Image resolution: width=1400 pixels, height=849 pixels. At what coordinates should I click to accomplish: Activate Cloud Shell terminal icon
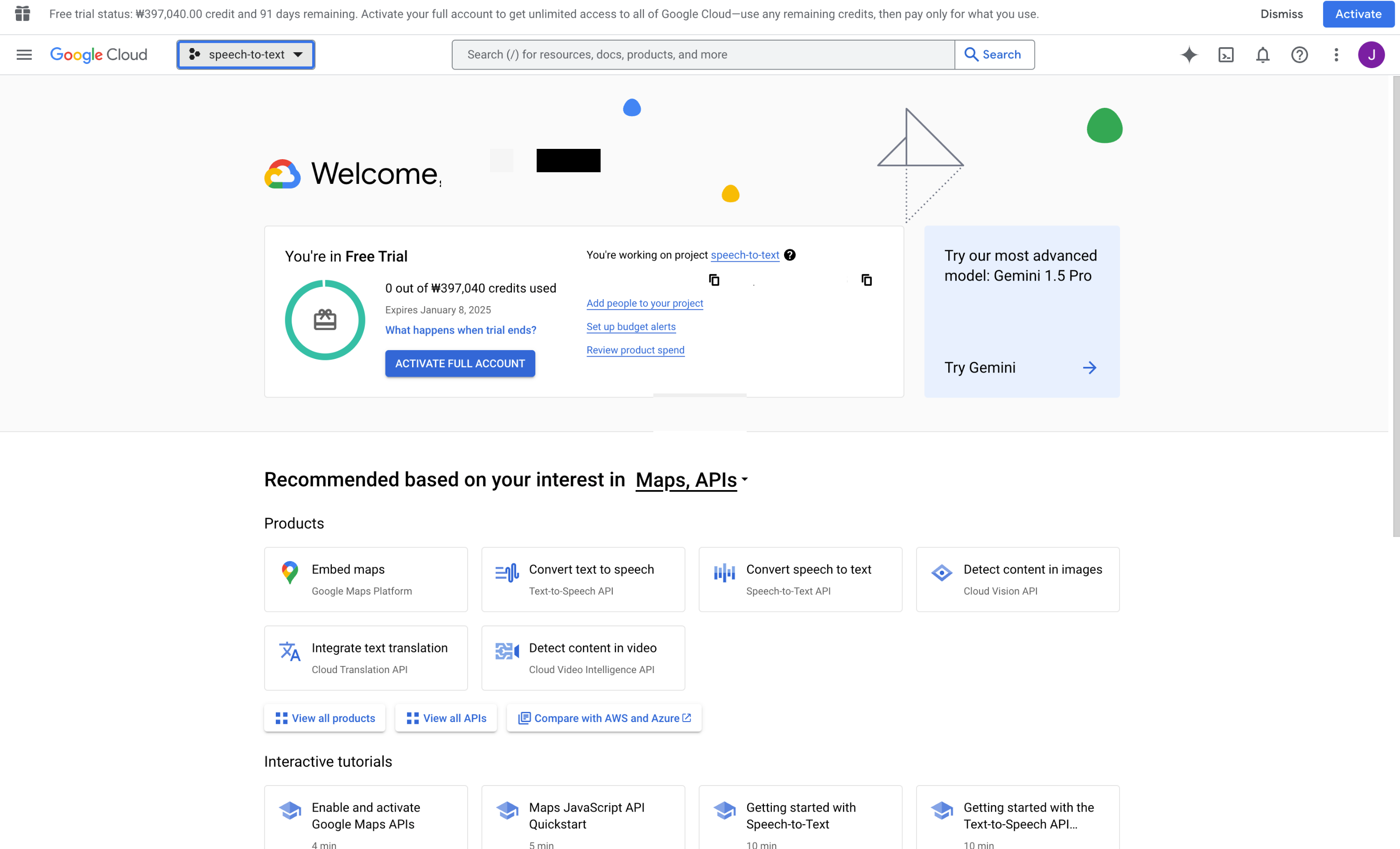click(x=1225, y=55)
